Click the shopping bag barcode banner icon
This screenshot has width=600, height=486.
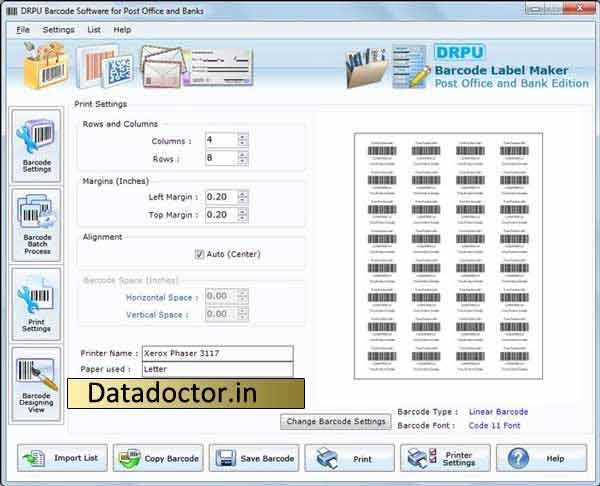46,65
